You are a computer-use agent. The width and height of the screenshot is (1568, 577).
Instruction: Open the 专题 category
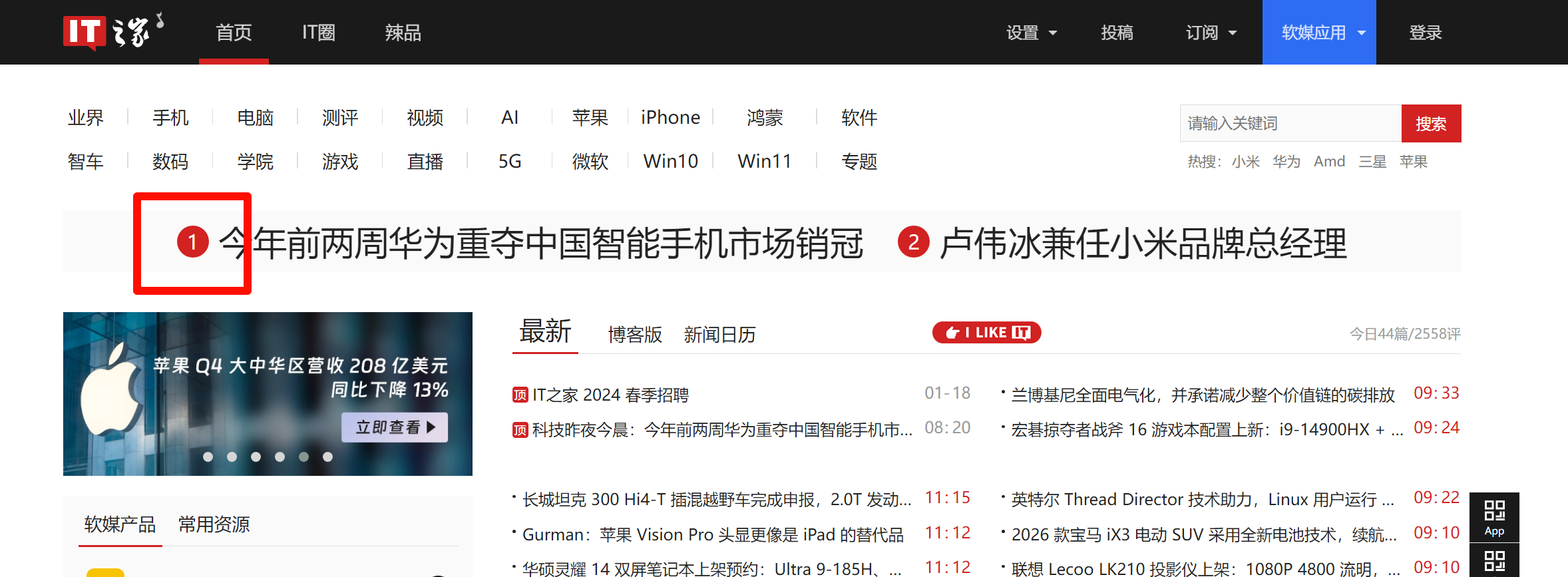[859, 162]
